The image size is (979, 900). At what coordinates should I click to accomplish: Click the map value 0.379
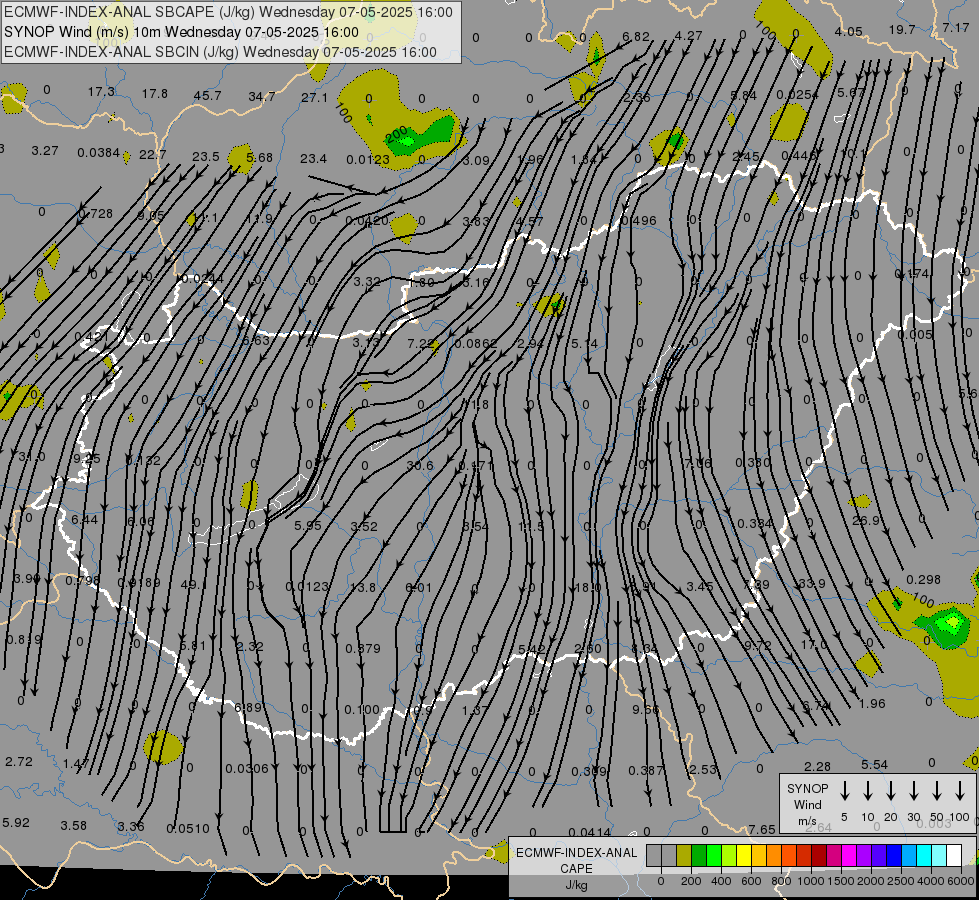[x=363, y=648]
